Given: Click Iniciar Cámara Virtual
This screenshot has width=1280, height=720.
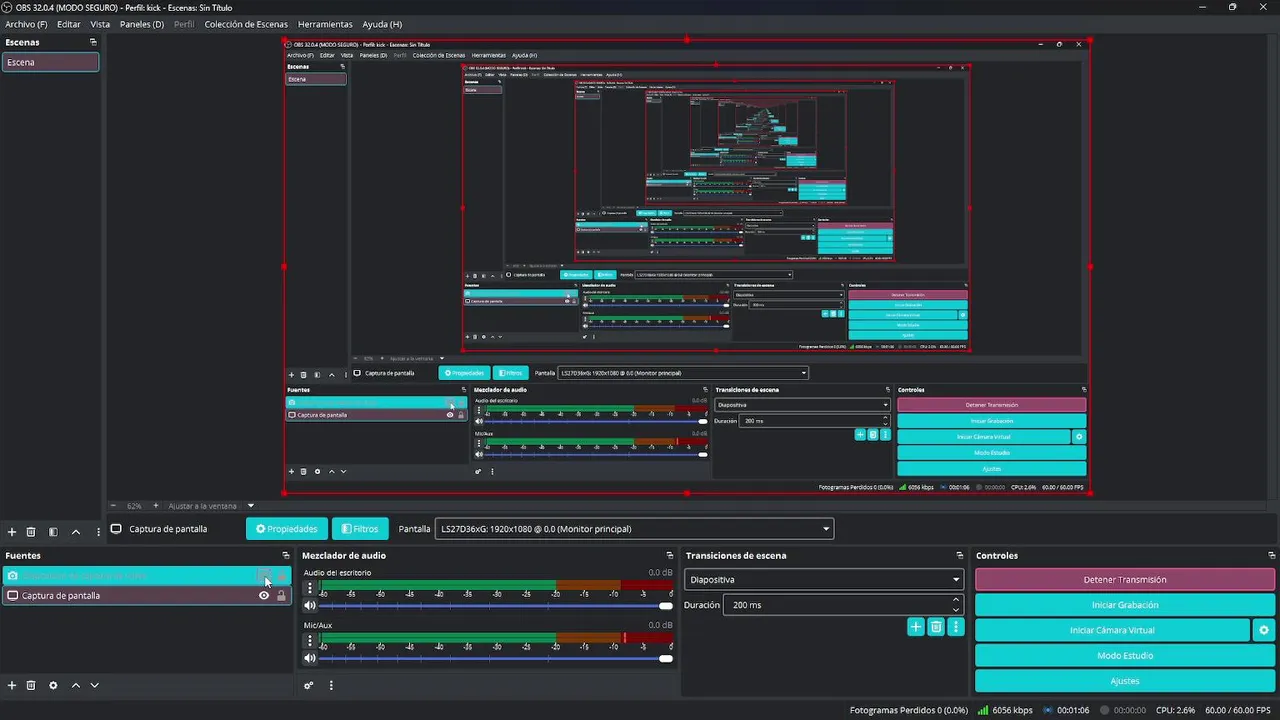Looking at the screenshot, I should (1112, 630).
